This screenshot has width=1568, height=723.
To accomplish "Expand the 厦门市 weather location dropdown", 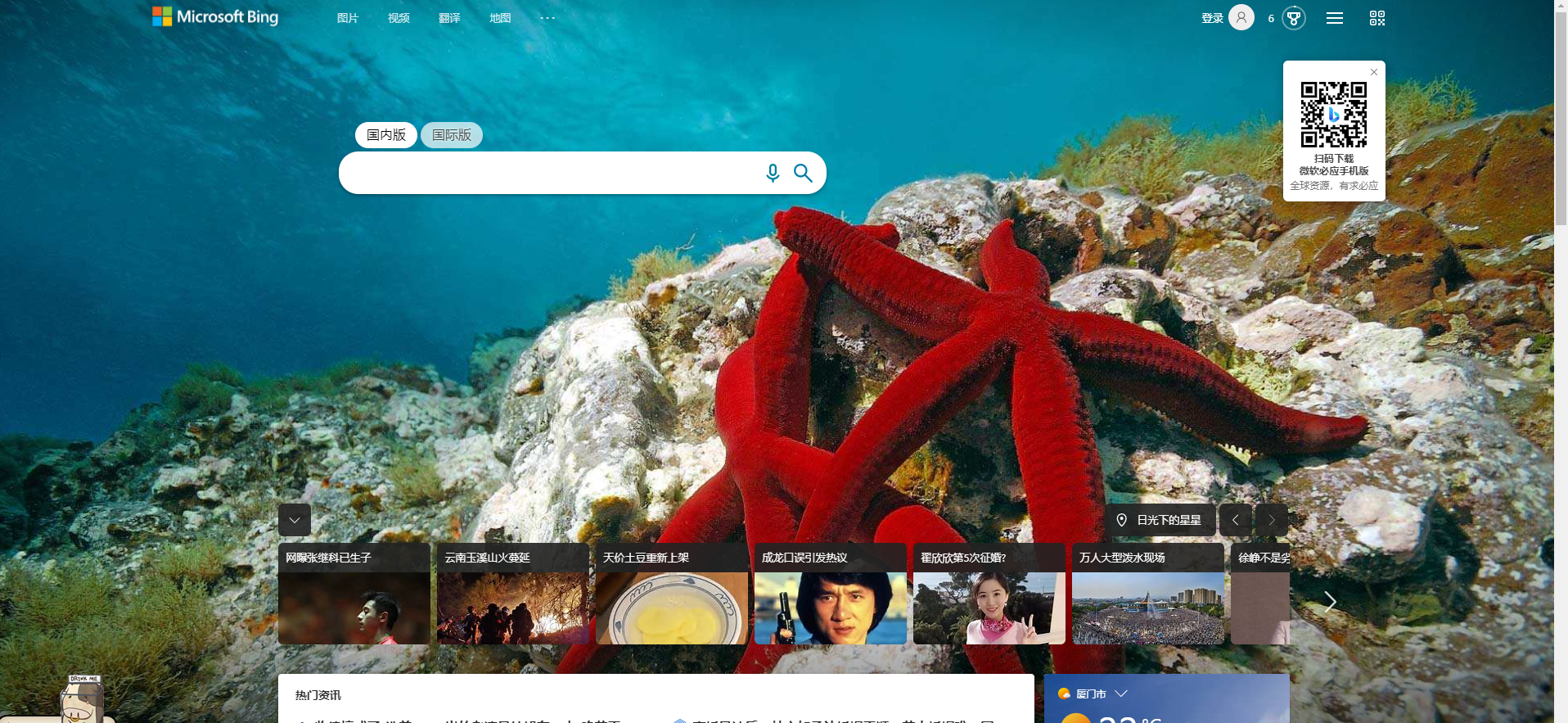I will click(x=1121, y=694).
